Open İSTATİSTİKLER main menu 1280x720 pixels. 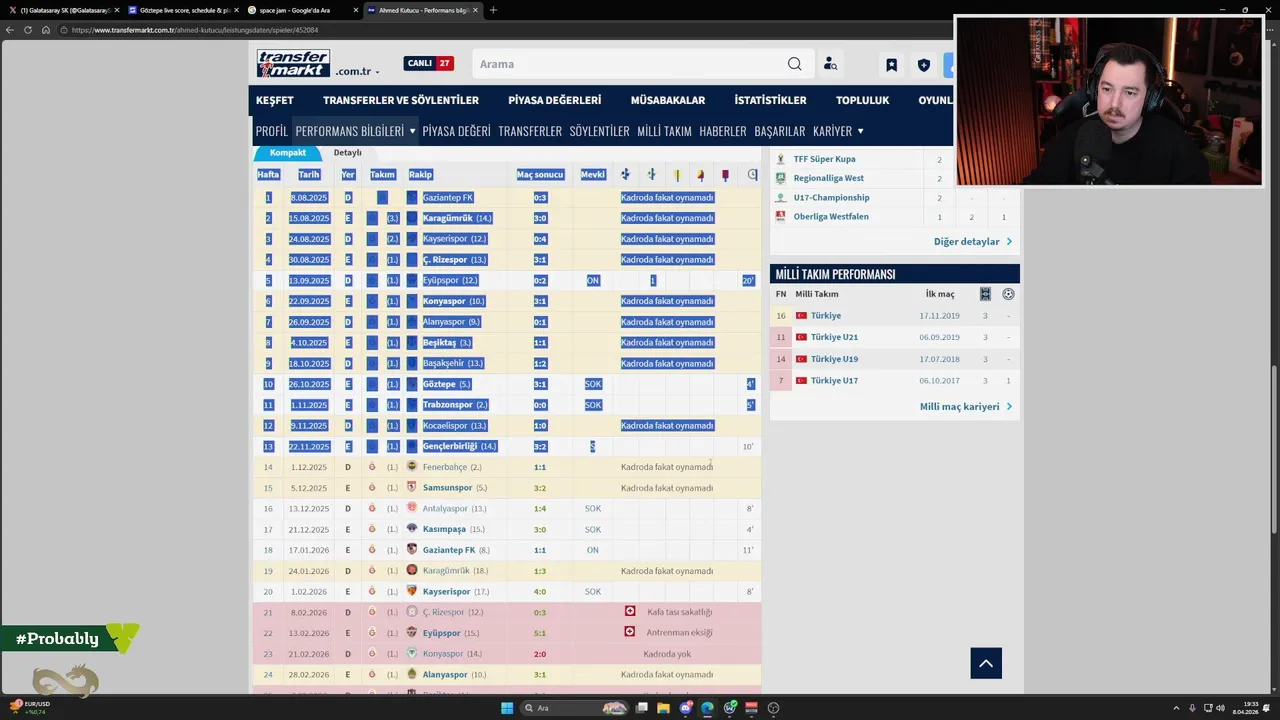770,100
